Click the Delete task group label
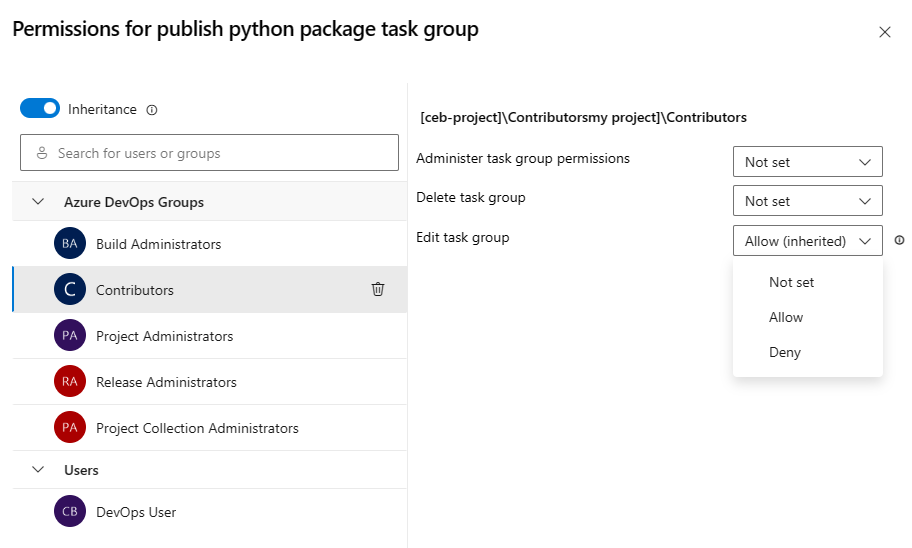 471,198
